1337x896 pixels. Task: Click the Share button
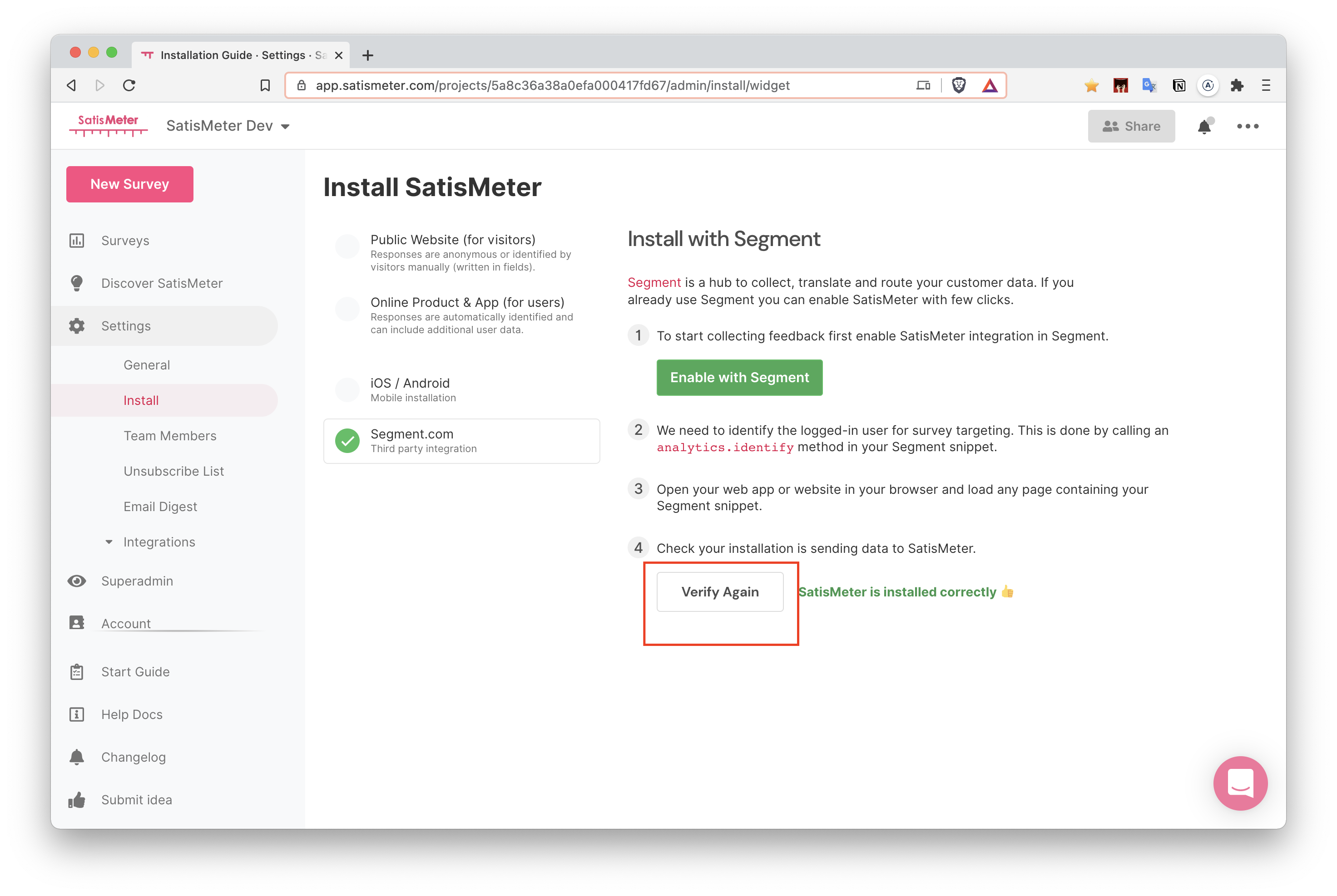click(1131, 126)
